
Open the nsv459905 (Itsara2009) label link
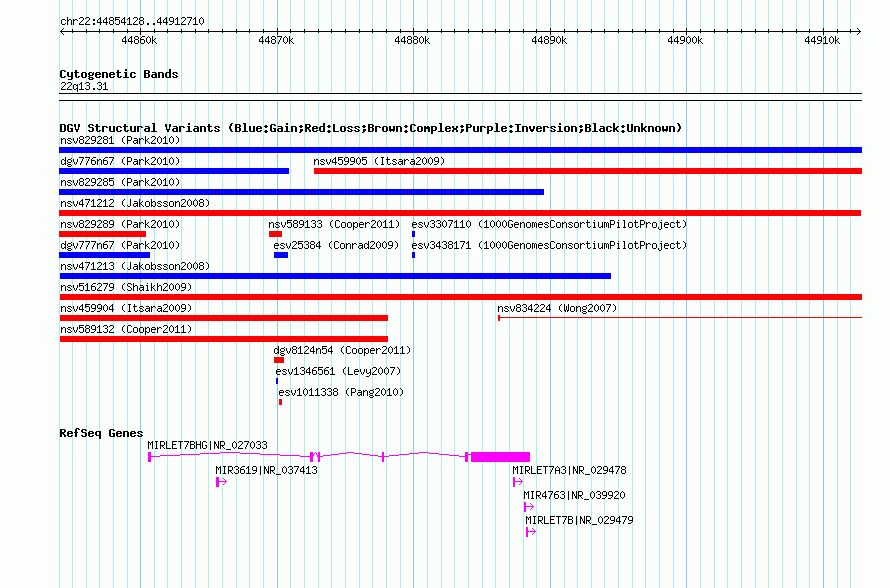379,161
